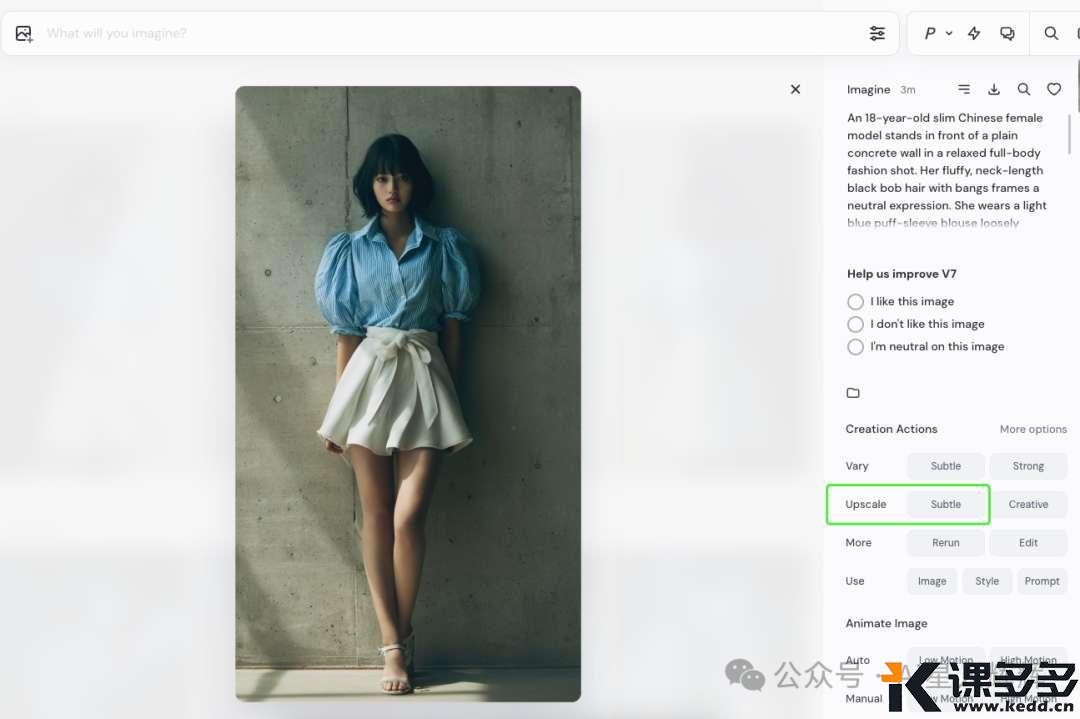
Task: Toggle the lightning fast mode icon
Action: click(974, 34)
